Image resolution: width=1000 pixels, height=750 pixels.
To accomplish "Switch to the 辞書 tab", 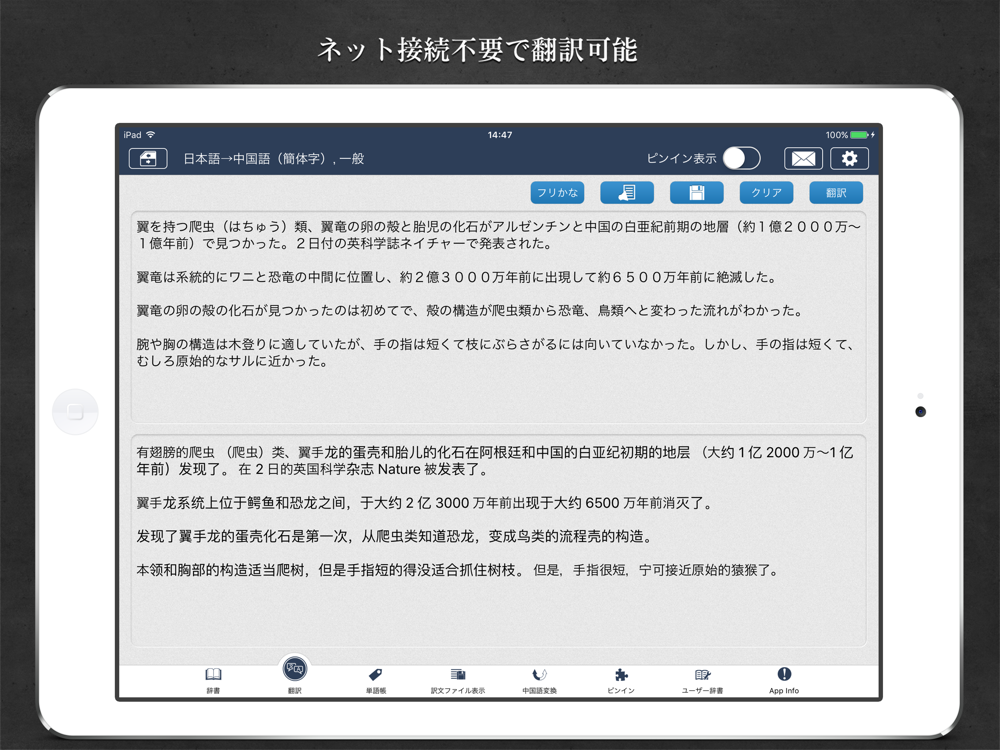I will click(x=213, y=680).
